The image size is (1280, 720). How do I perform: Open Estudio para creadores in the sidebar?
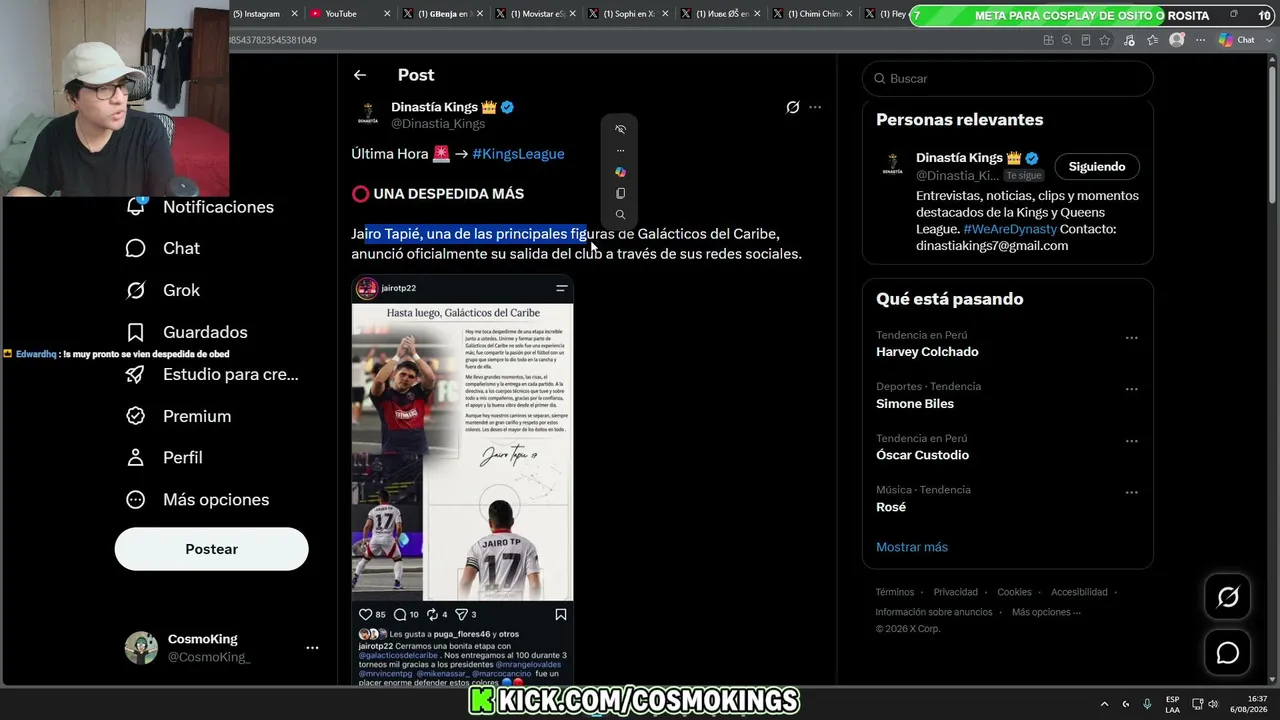212,374
